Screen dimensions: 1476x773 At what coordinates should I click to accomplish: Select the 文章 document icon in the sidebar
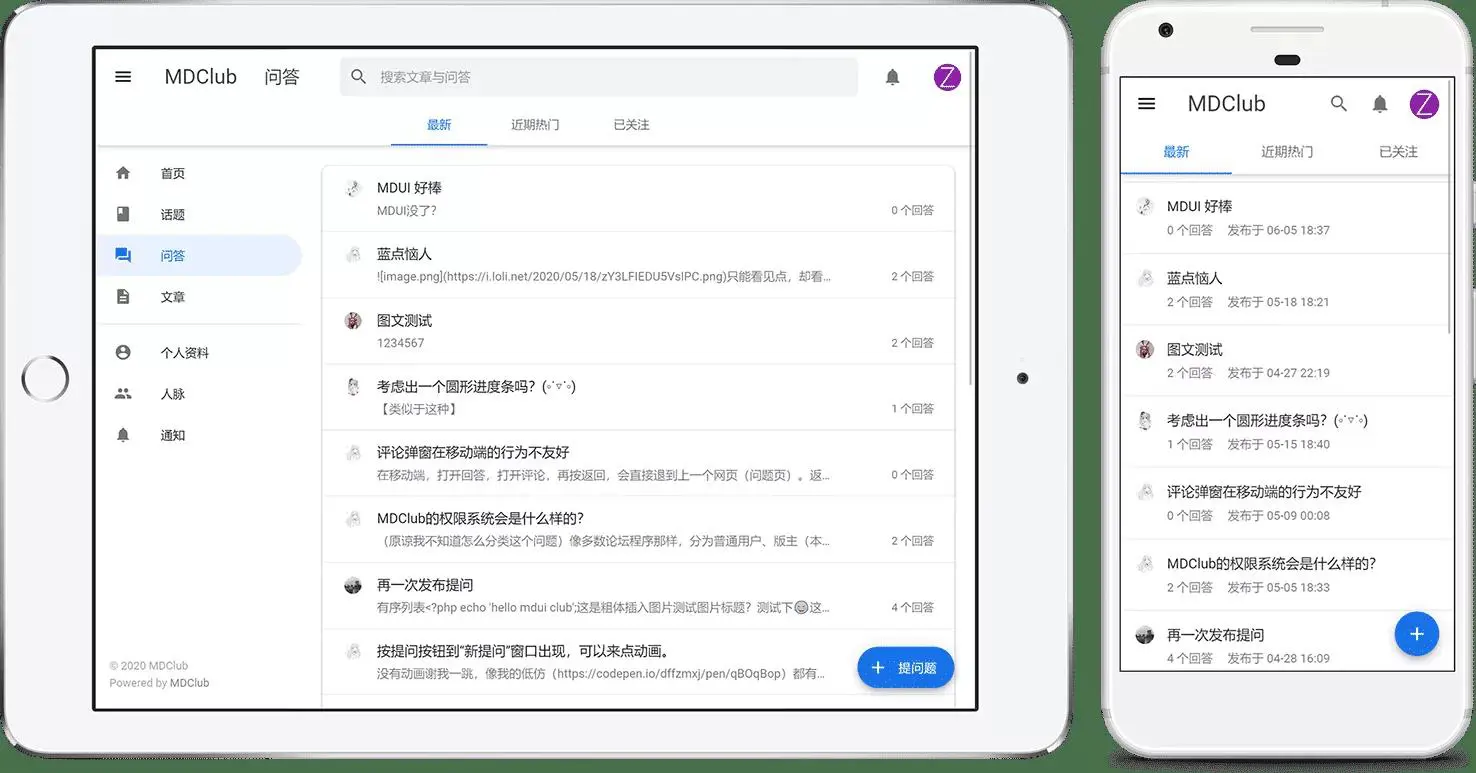[122, 296]
